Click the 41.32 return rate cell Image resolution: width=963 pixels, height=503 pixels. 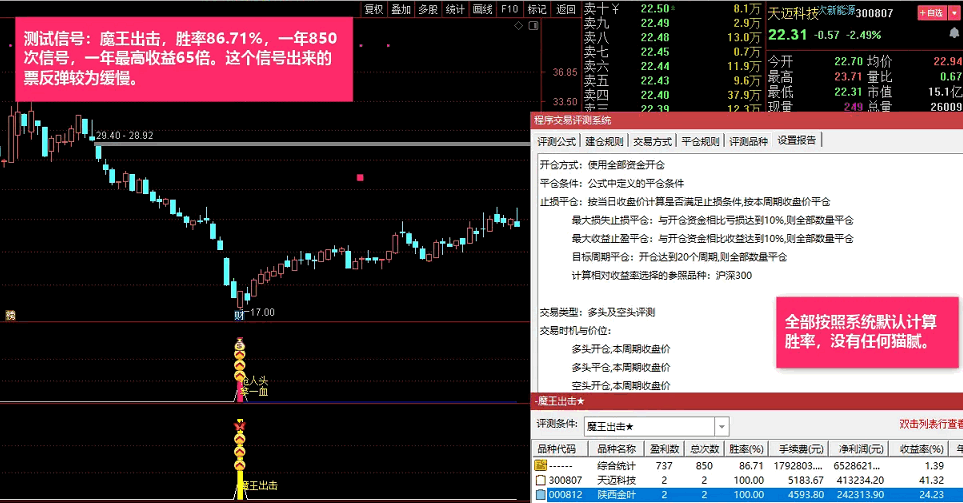932,480
